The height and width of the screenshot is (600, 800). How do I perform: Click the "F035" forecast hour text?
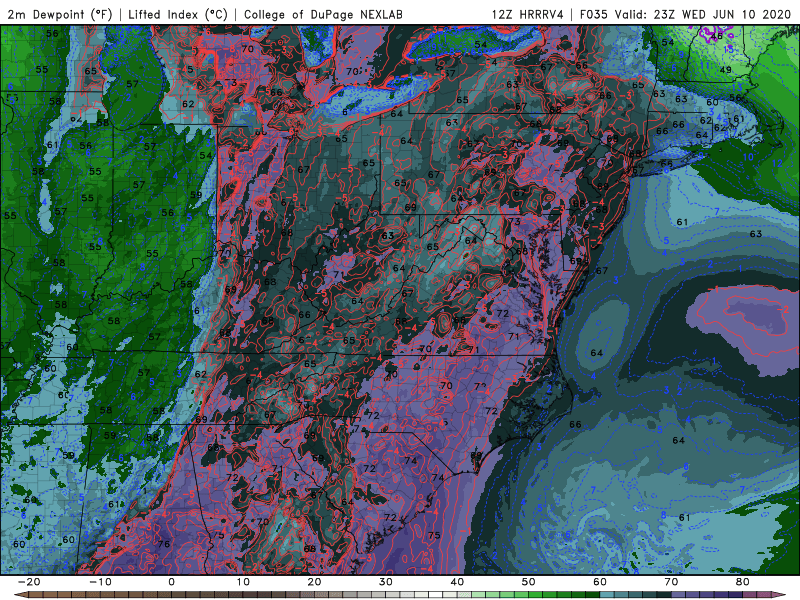tap(594, 14)
